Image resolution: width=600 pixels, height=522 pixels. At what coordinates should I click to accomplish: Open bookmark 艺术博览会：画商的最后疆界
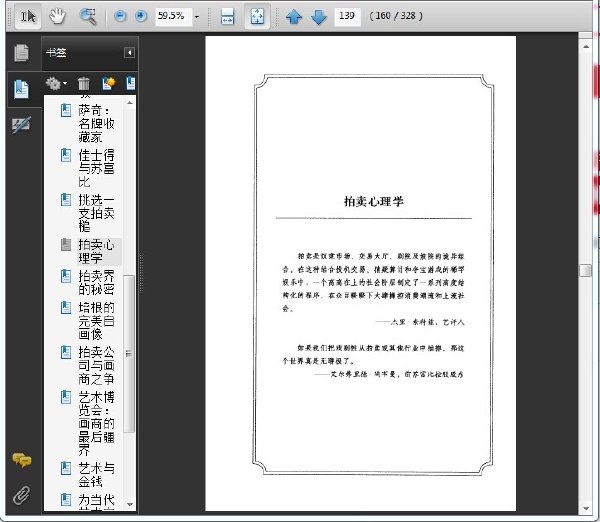coord(96,423)
